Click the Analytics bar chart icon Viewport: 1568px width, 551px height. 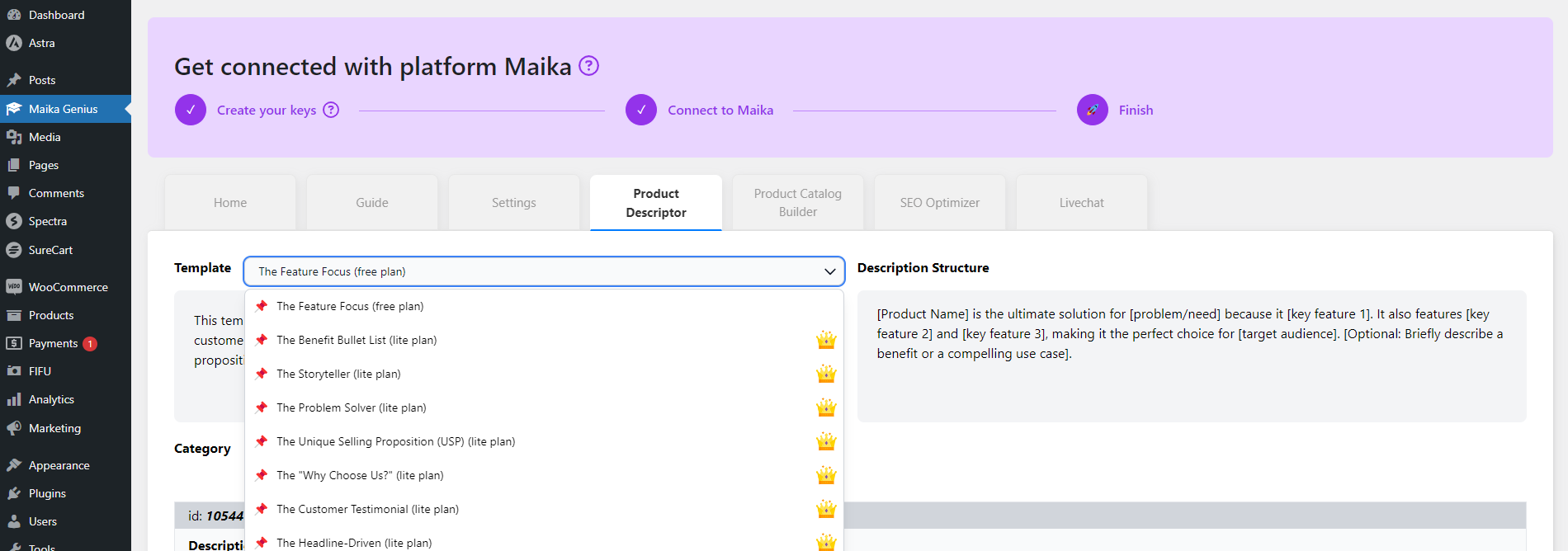(14, 399)
